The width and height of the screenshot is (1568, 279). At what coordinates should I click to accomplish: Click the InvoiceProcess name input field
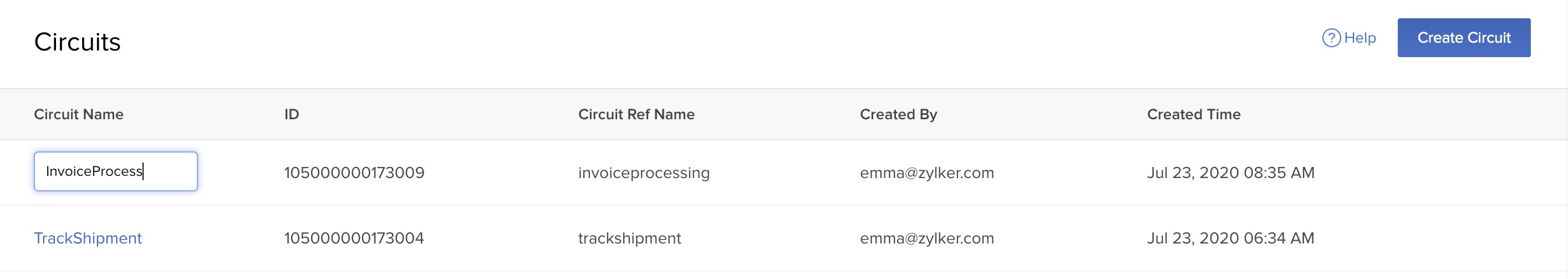point(115,171)
